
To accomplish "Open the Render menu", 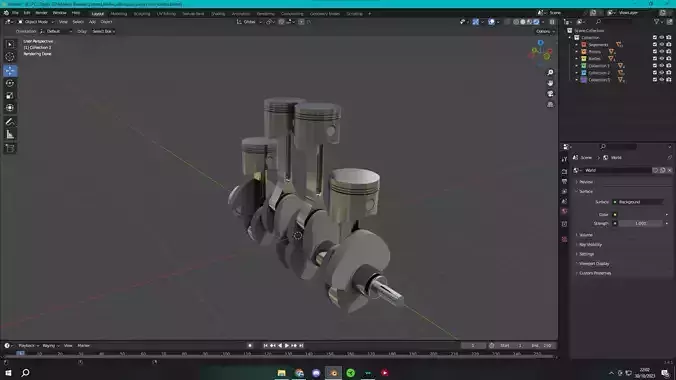I will [41, 13].
